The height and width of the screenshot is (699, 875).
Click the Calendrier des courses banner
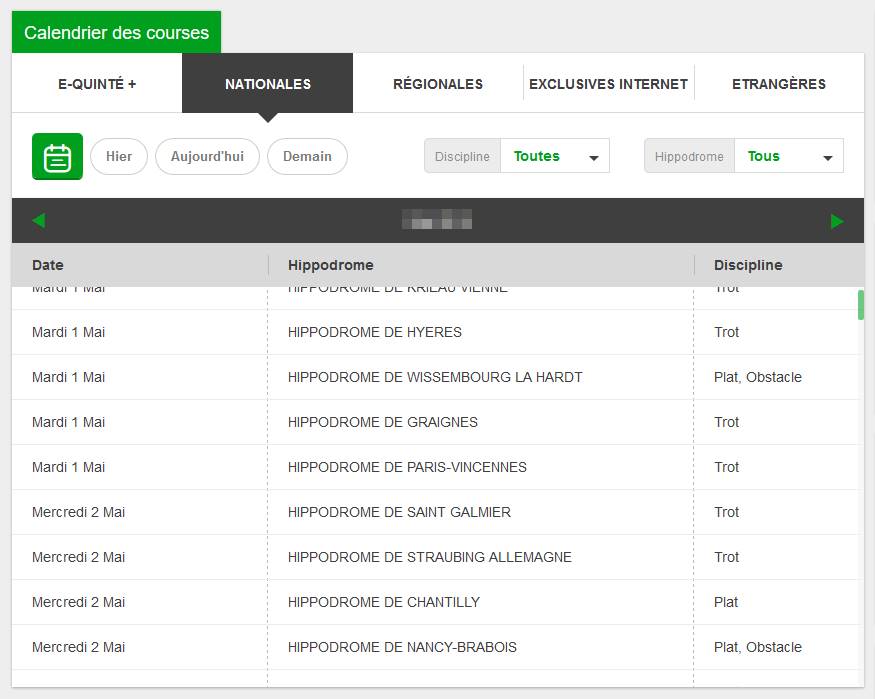116,31
